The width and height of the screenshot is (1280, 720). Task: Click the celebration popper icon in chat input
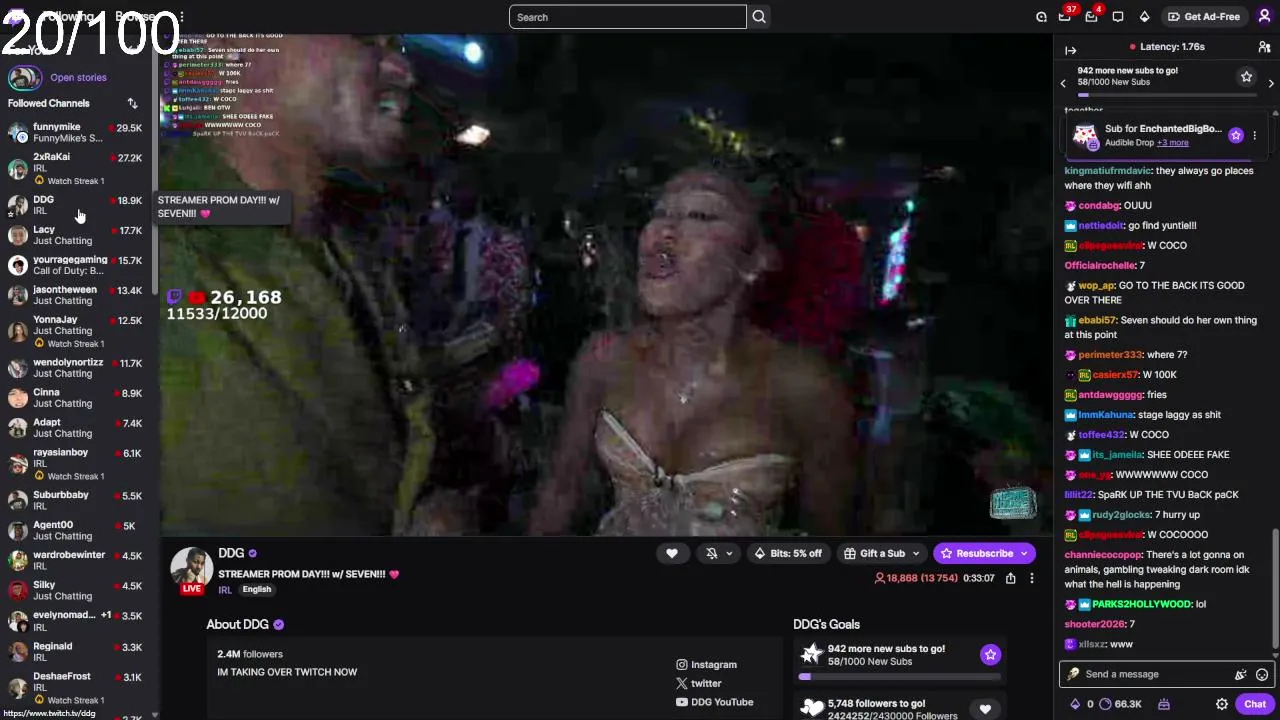click(1241, 674)
